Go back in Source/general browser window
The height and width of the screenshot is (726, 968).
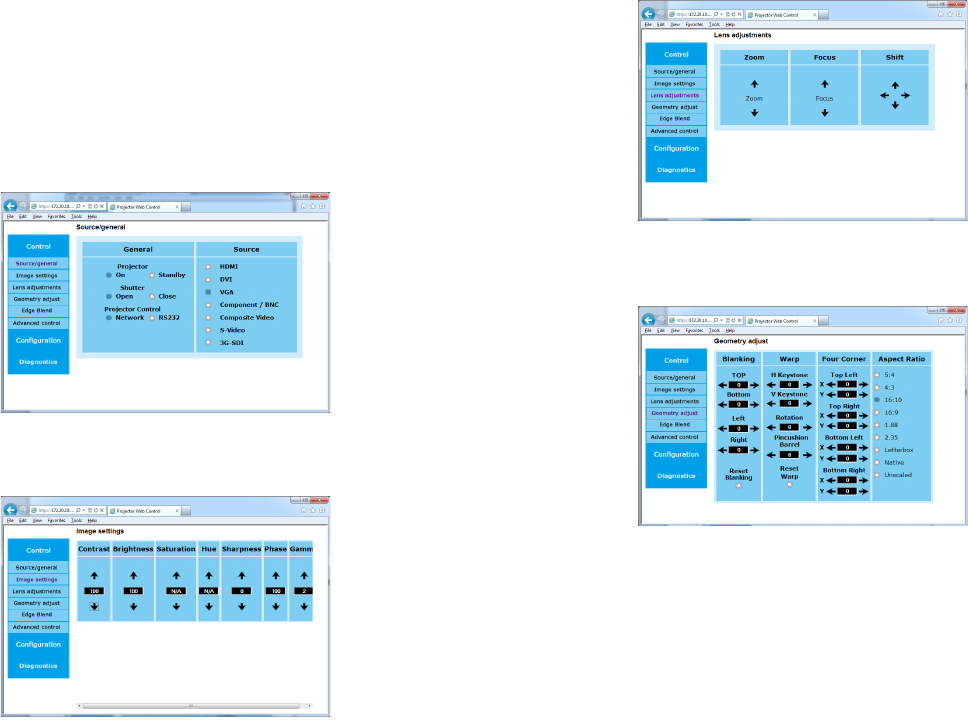10,206
